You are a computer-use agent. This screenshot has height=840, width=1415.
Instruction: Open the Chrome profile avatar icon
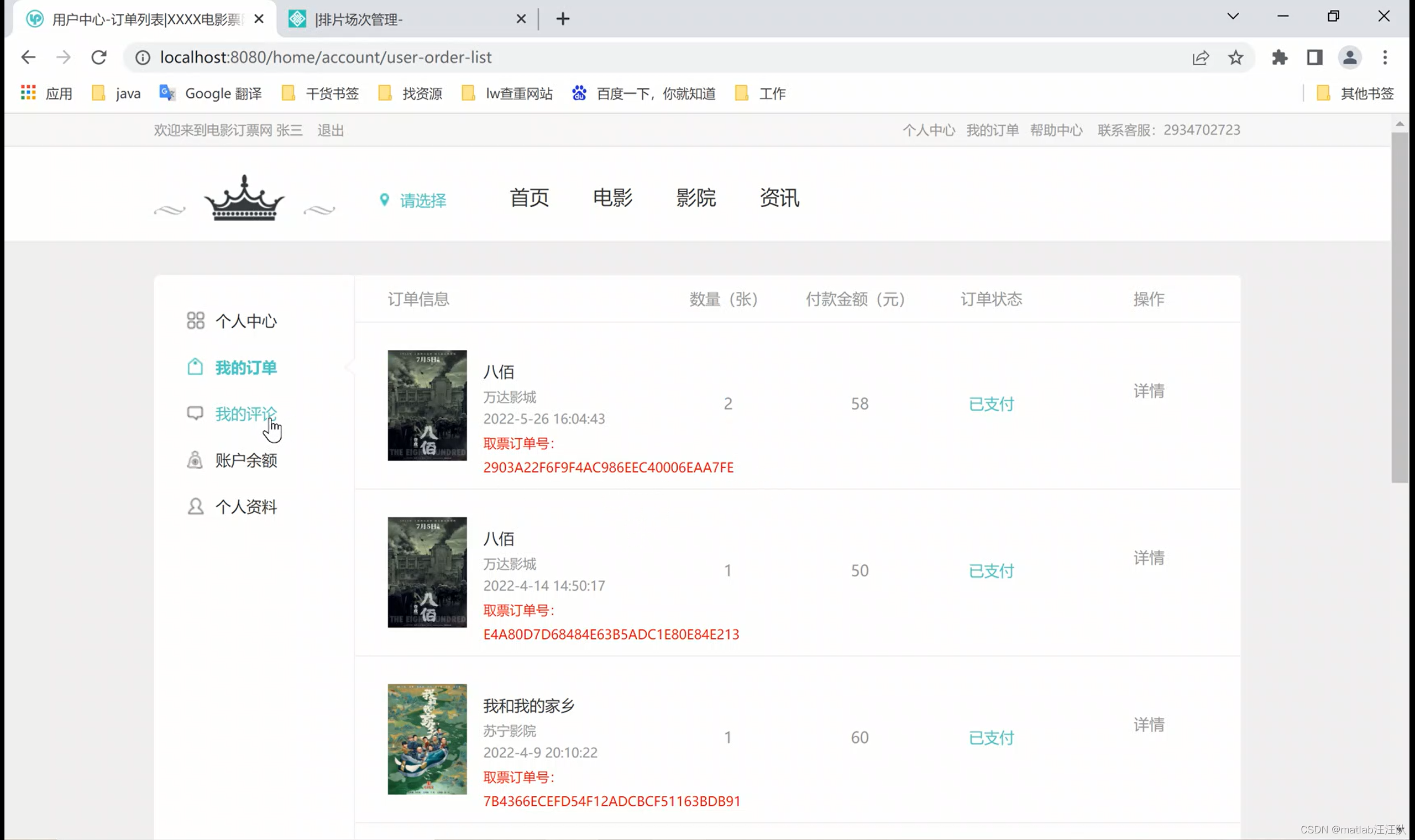coord(1349,57)
